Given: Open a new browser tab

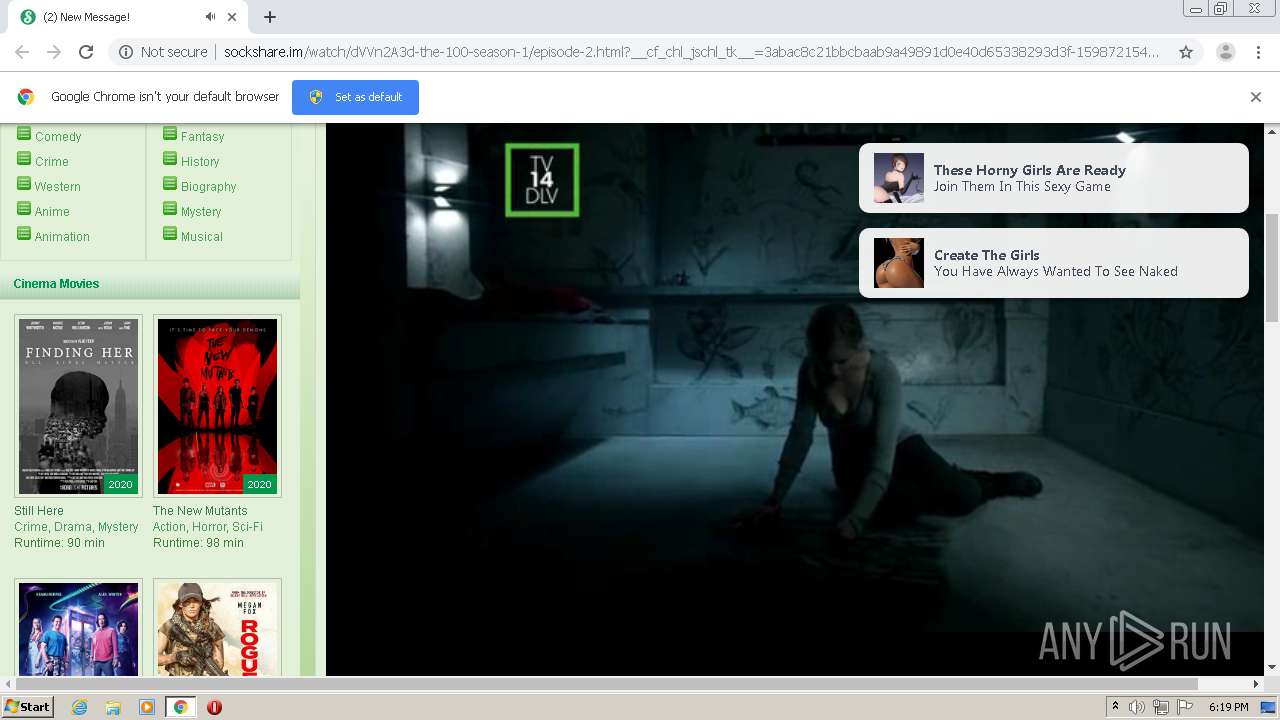Looking at the screenshot, I should coord(270,17).
